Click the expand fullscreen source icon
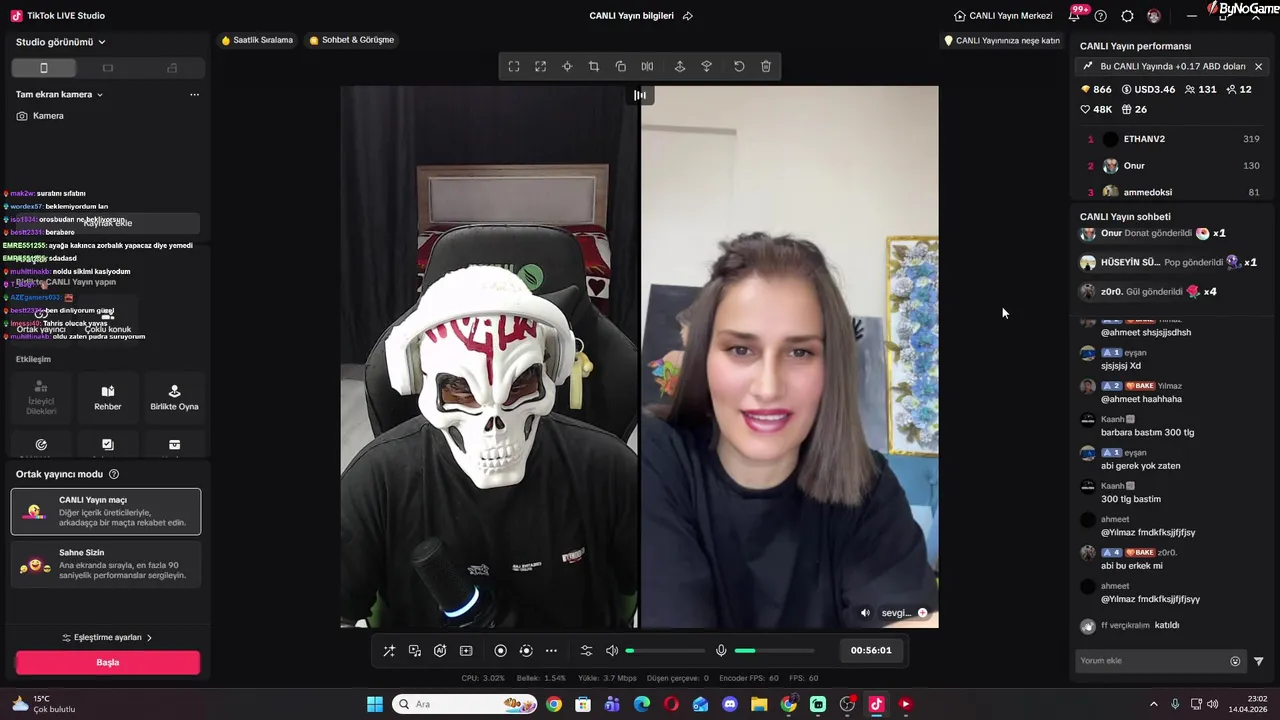Screen dimensions: 1280x720 tap(540, 67)
